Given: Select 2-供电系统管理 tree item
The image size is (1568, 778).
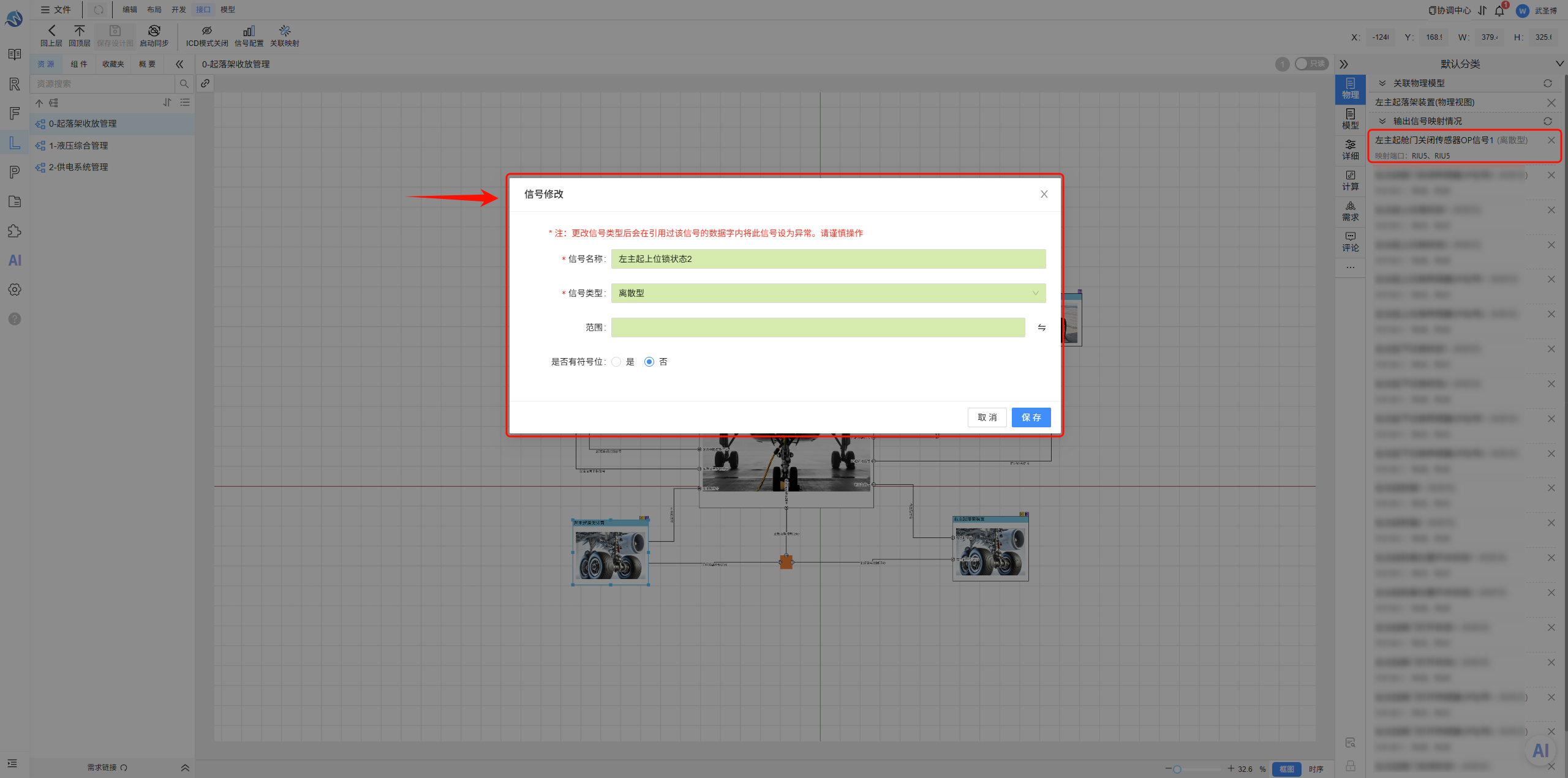Looking at the screenshot, I should tap(112, 167).
